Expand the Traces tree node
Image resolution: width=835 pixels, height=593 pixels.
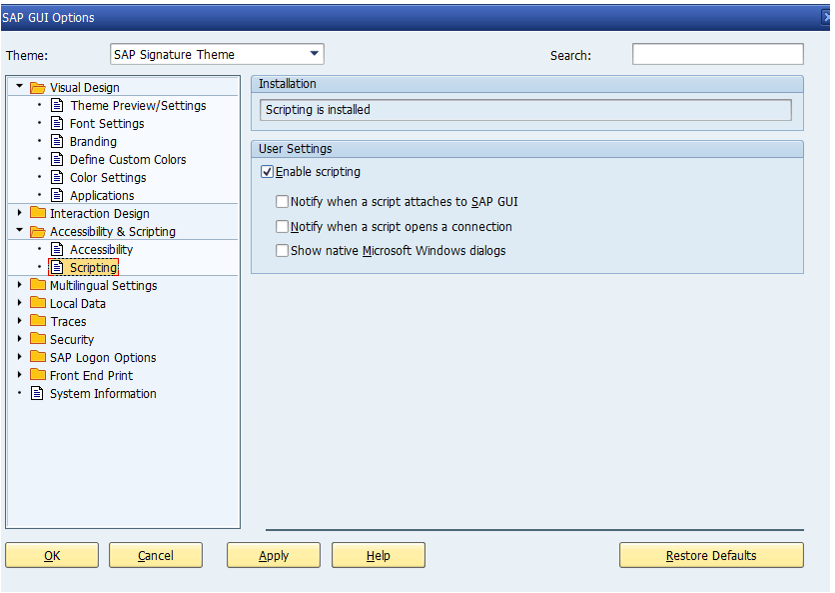coord(20,320)
